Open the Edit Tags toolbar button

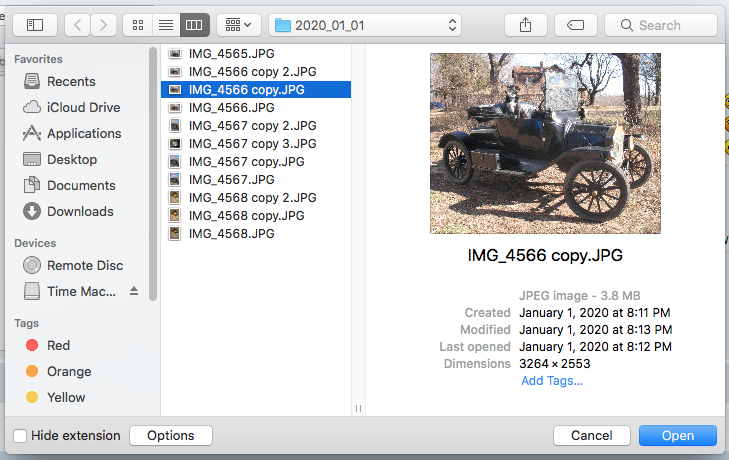point(575,25)
